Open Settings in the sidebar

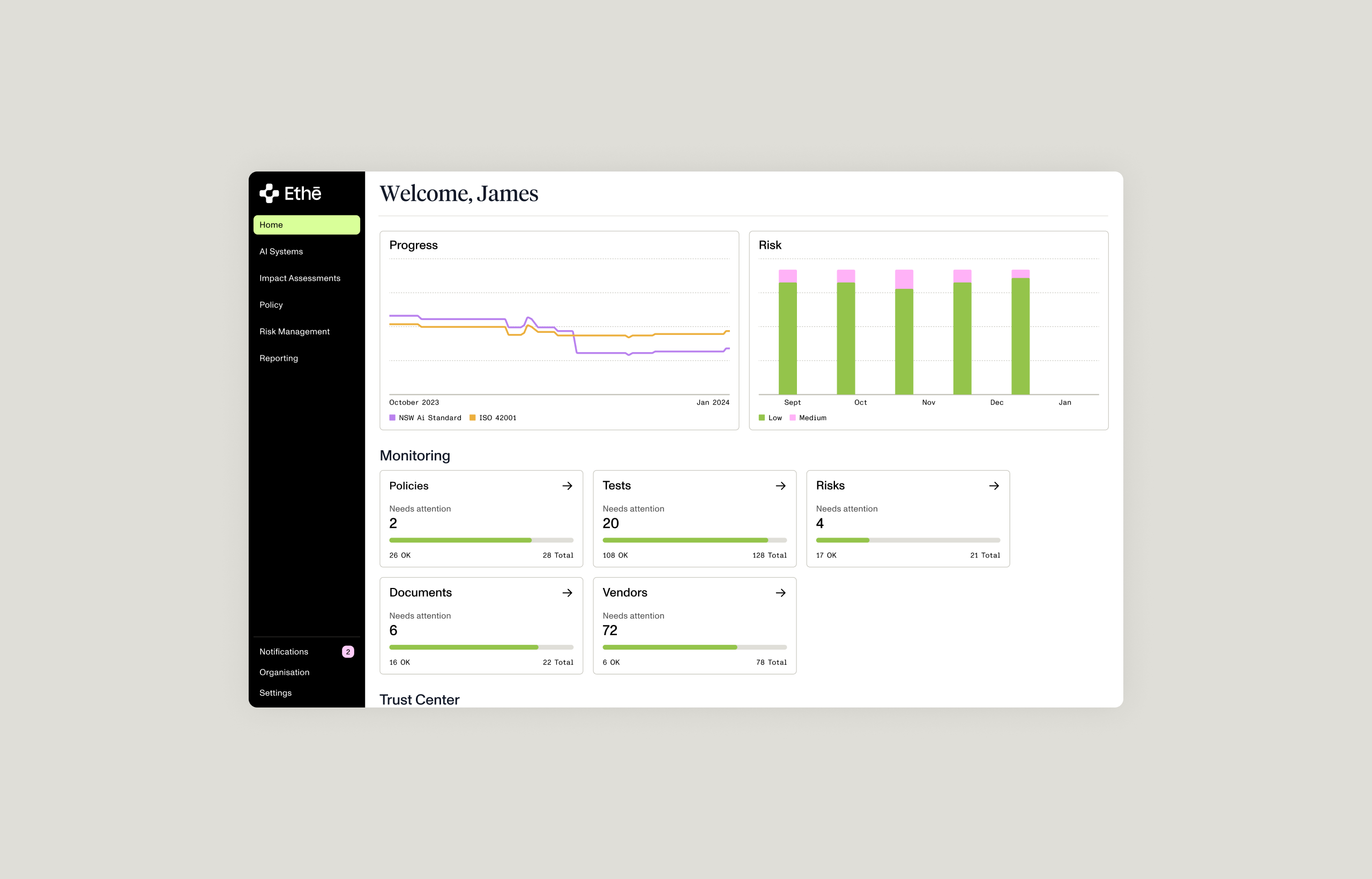[x=275, y=693]
